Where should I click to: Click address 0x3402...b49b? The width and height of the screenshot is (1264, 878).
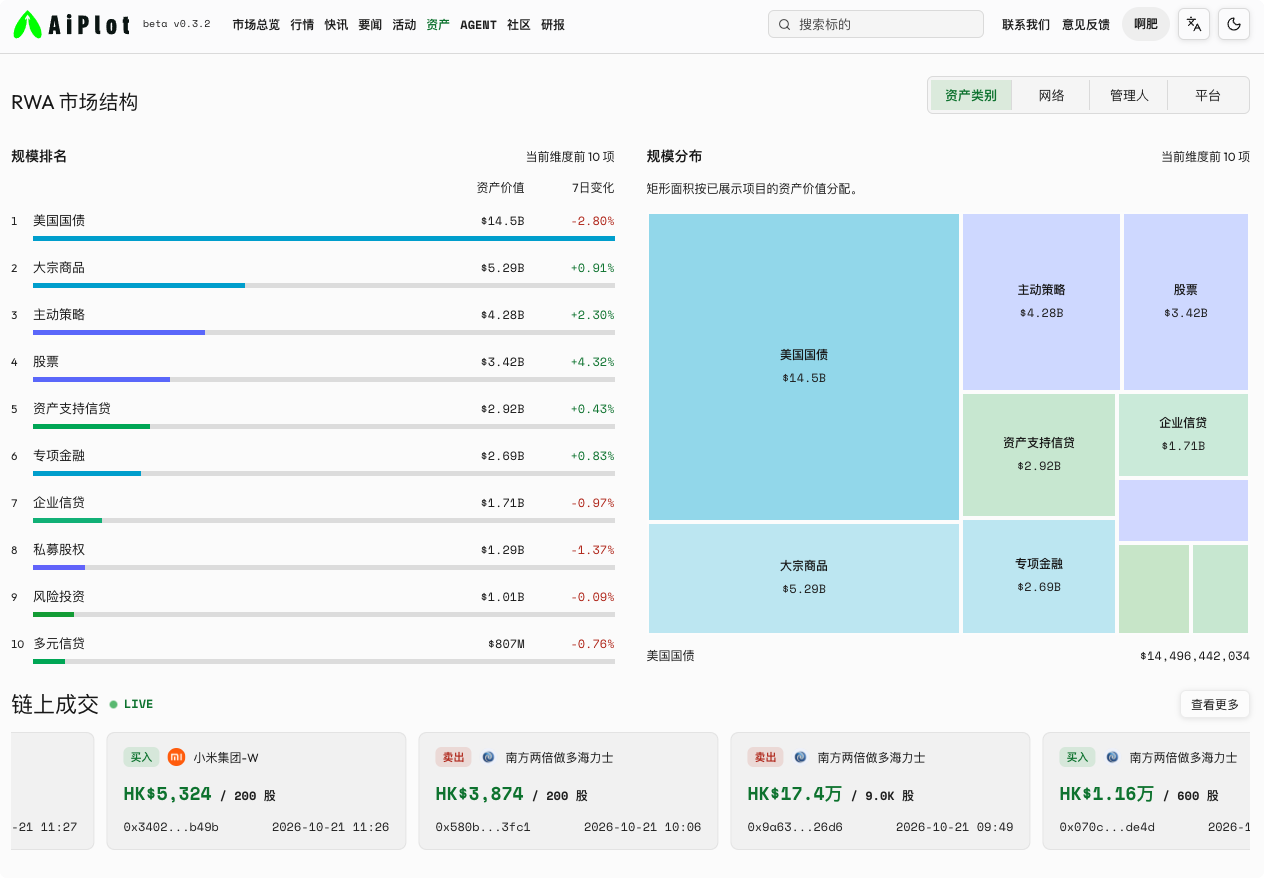171,827
